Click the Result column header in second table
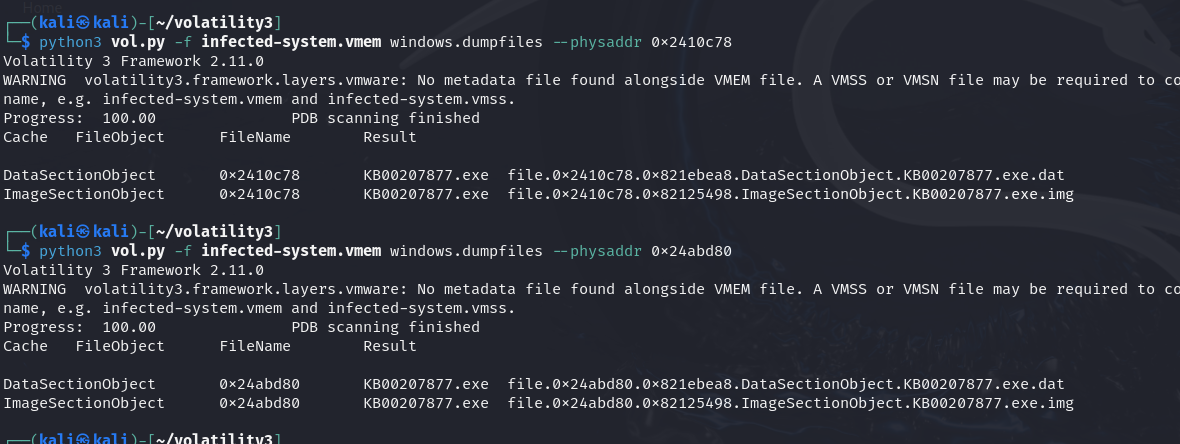Image resolution: width=1180 pixels, height=444 pixels. (390, 346)
